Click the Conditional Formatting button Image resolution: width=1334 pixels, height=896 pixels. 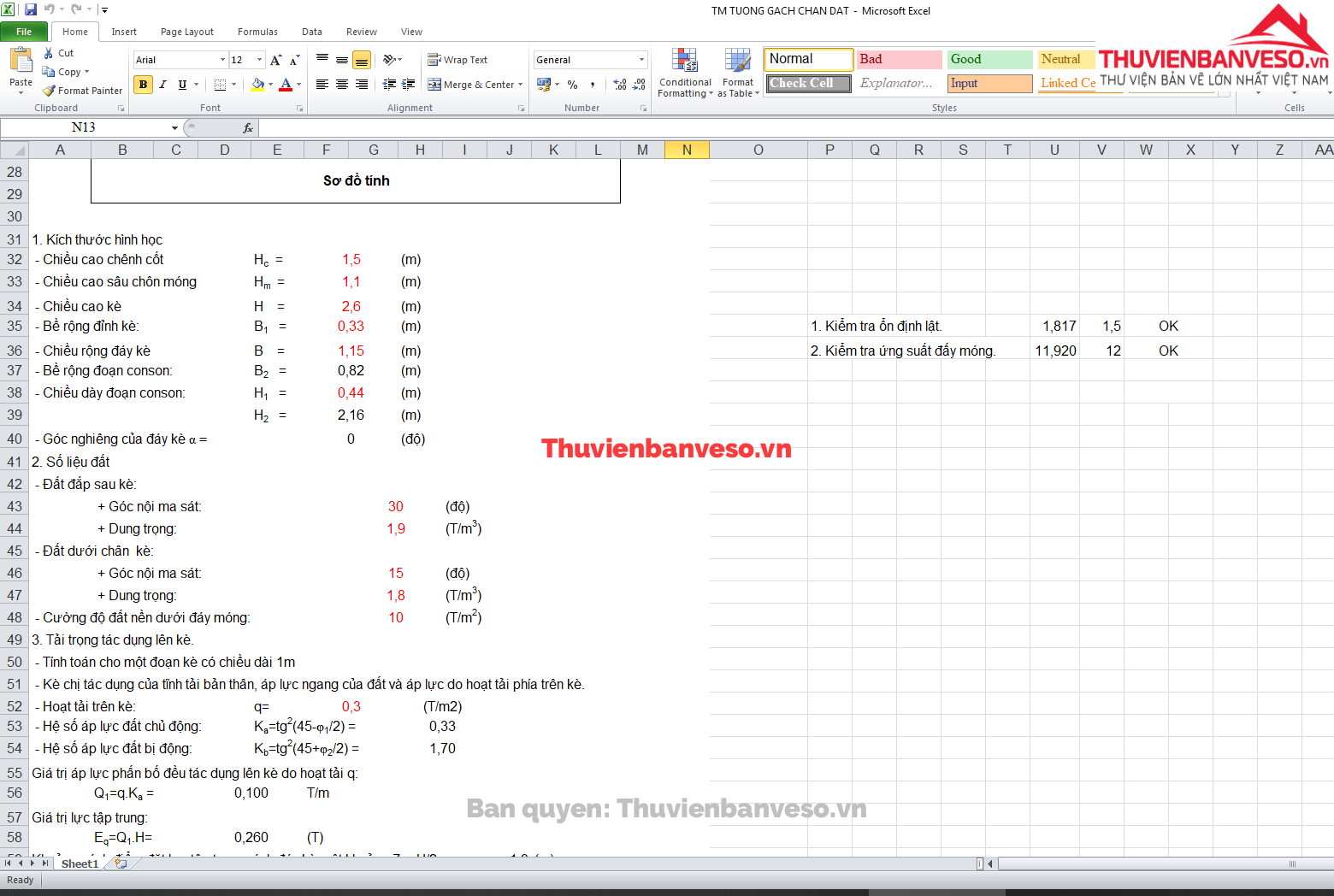(685, 73)
